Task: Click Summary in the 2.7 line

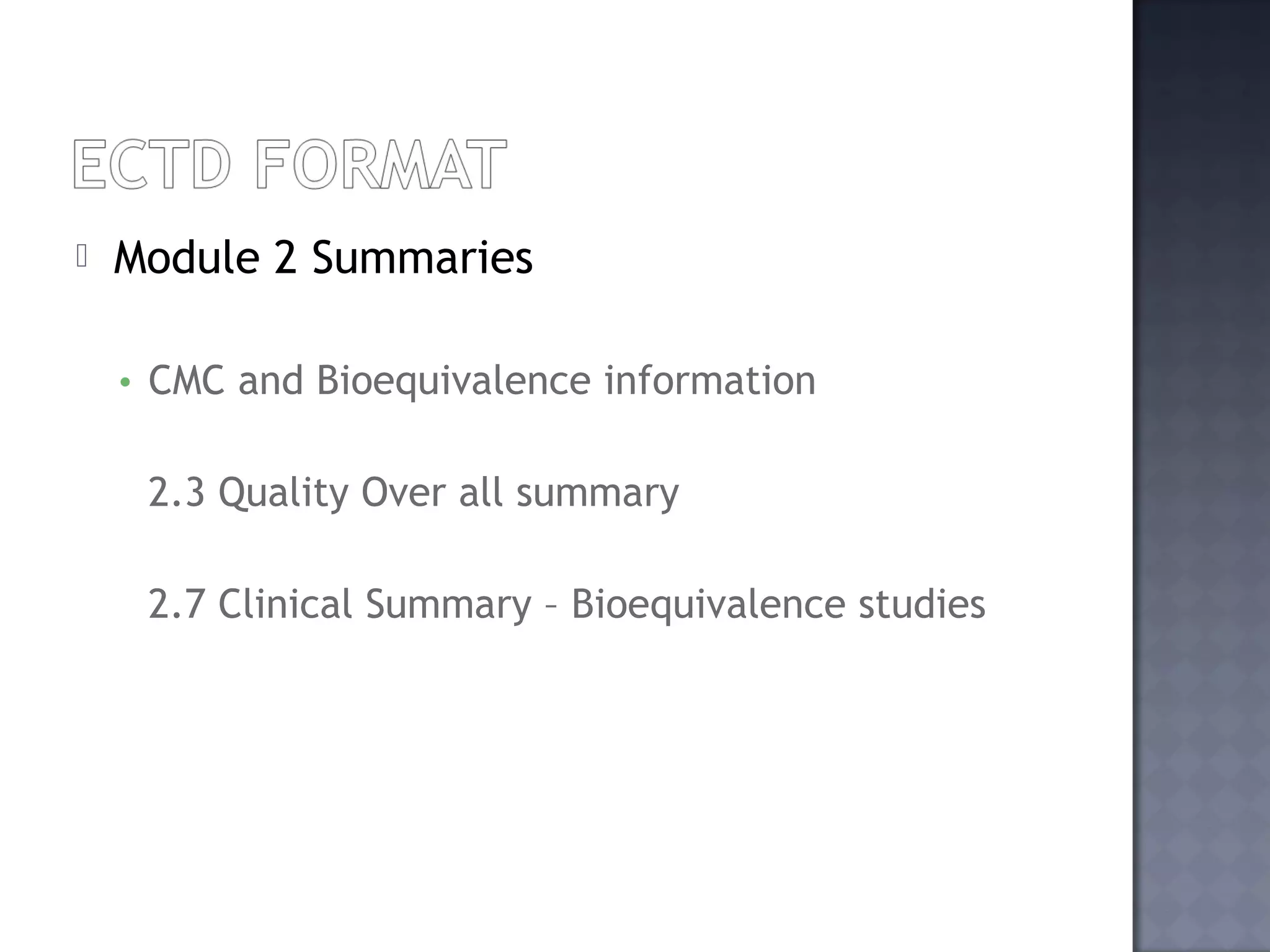Action: coord(448,604)
